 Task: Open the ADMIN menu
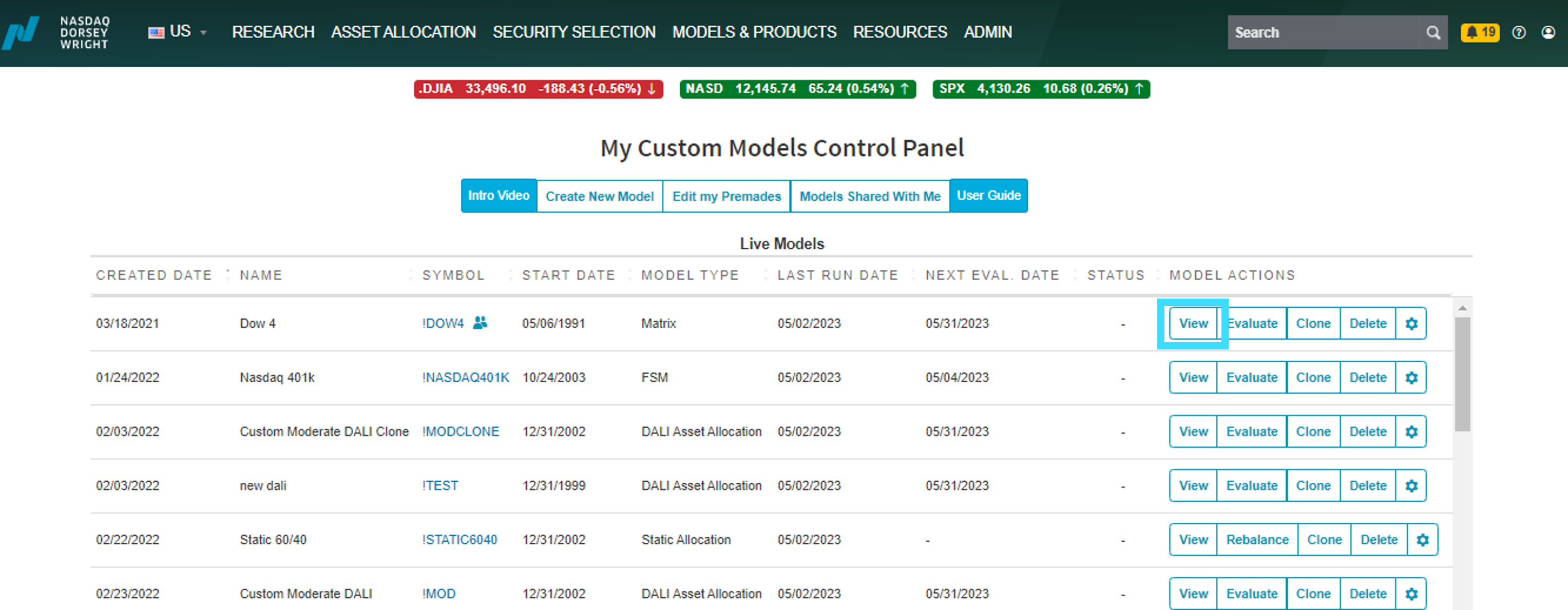[x=987, y=32]
